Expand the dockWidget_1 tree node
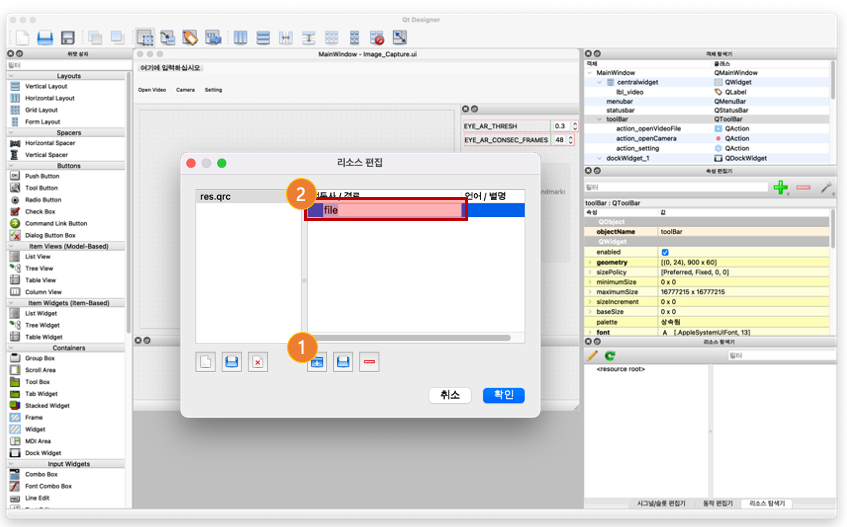 pos(600,158)
